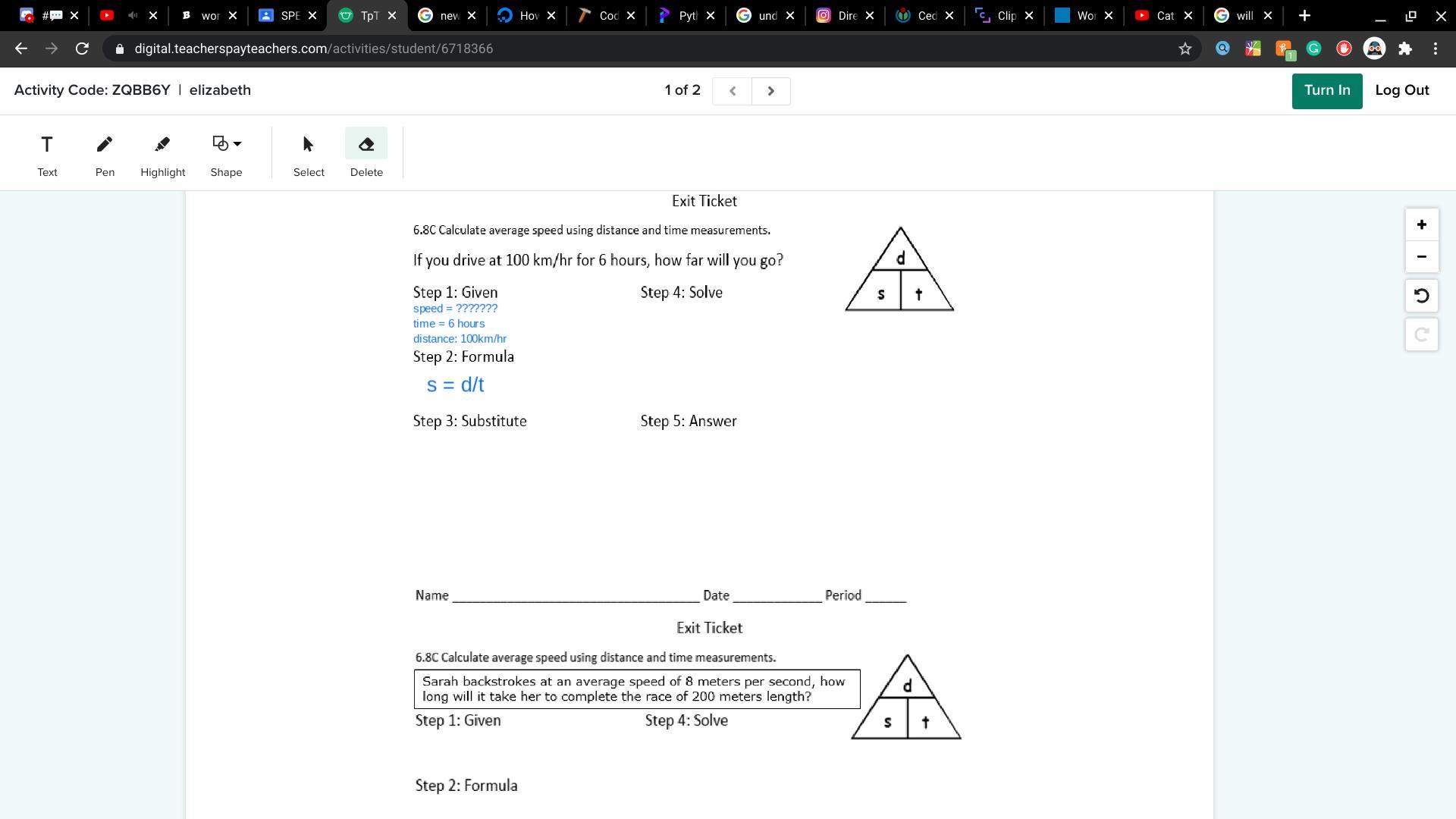Select the Pen drawing tool
The height and width of the screenshot is (819, 1456).
[105, 154]
